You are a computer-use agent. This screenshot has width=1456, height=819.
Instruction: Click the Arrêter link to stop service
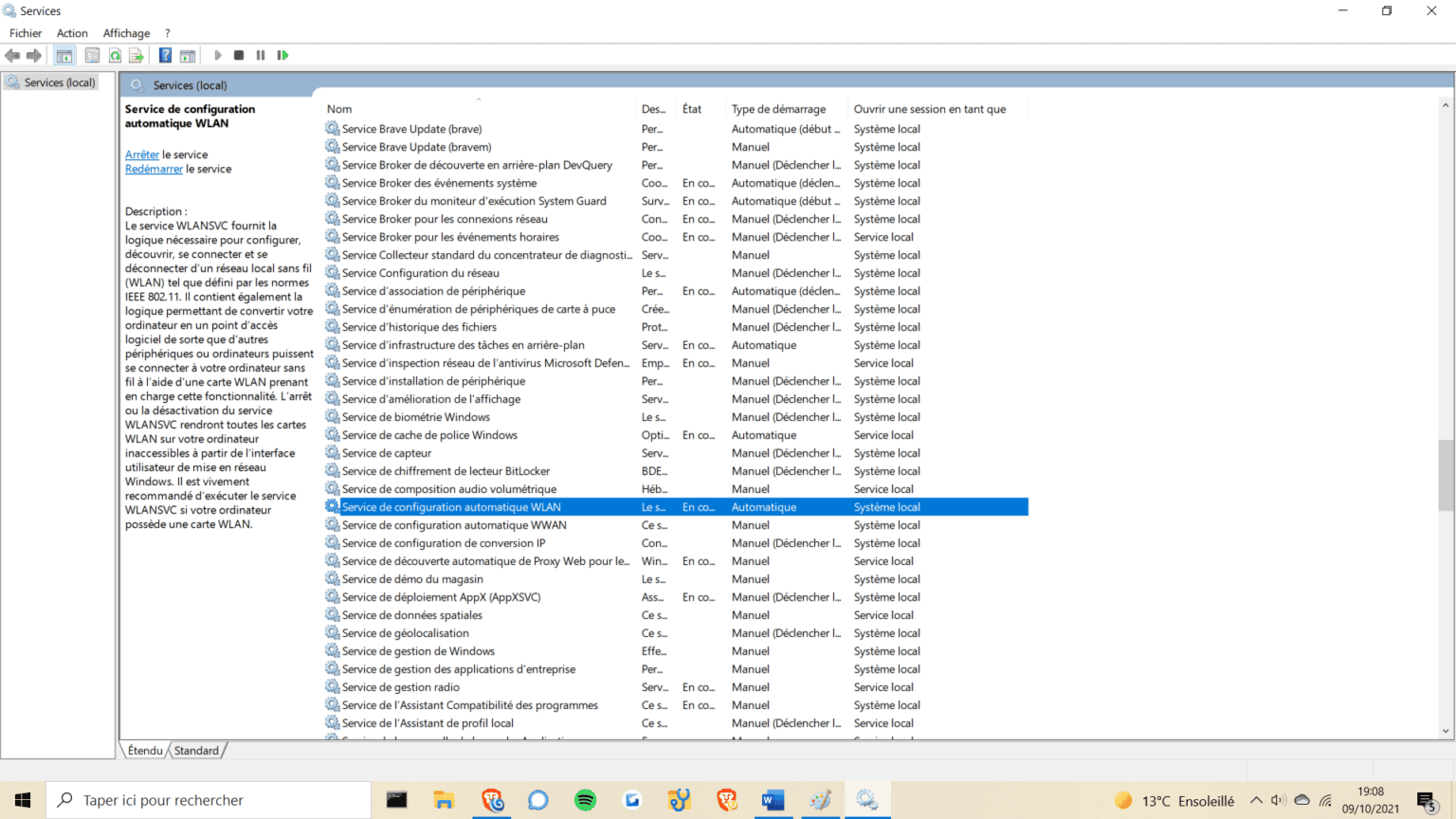pos(142,155)
